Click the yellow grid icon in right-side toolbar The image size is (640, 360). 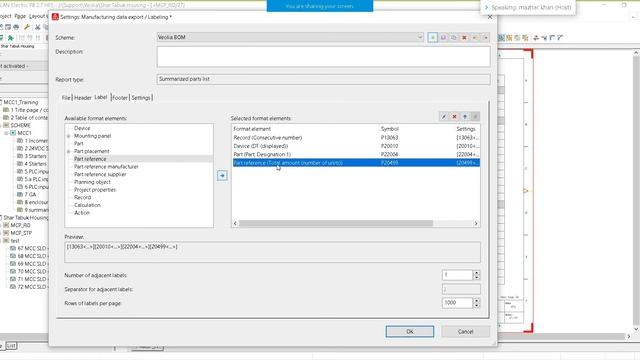(509, 38)
